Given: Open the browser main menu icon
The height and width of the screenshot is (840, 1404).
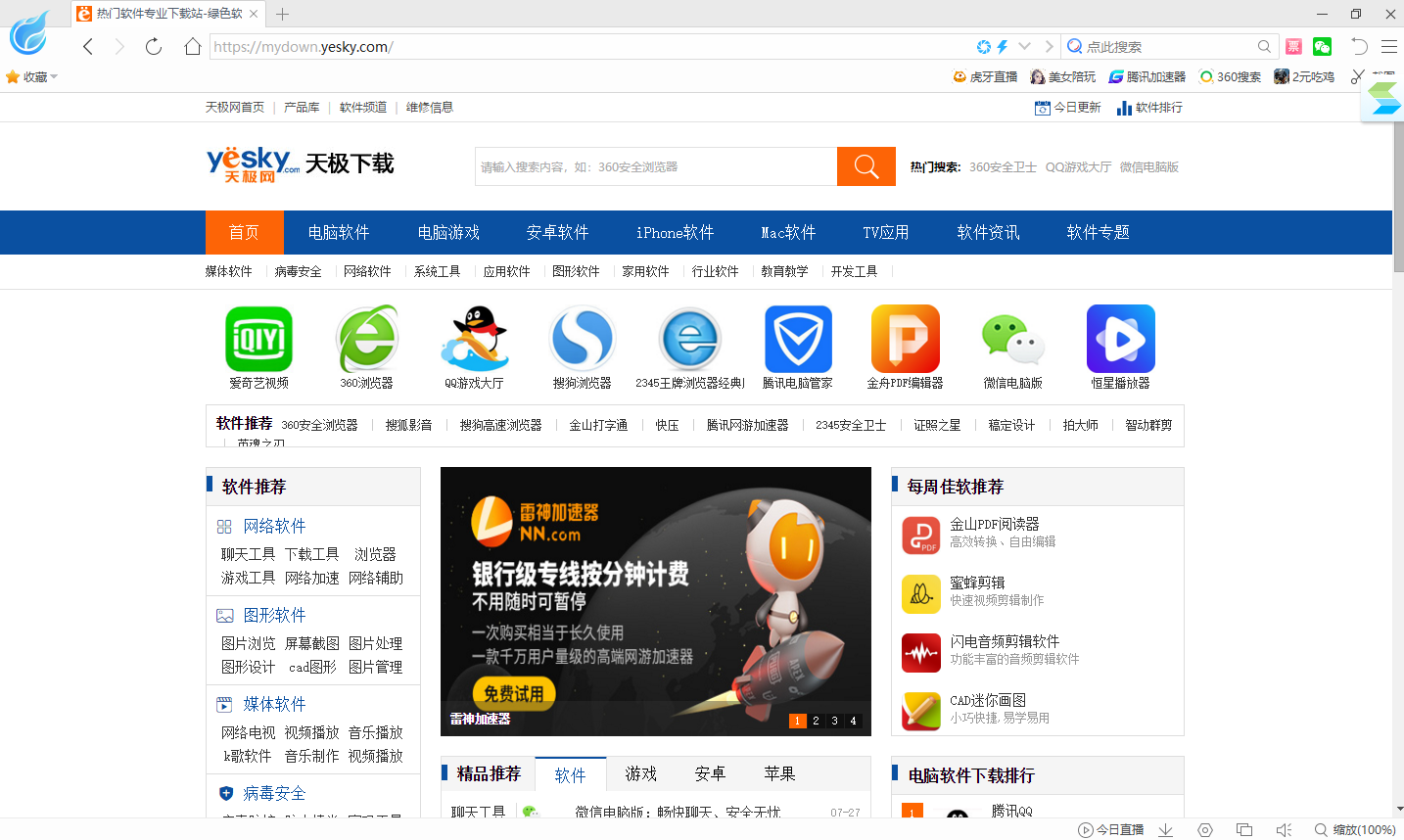Looking at the screenshot, I should click(1389, 46).
